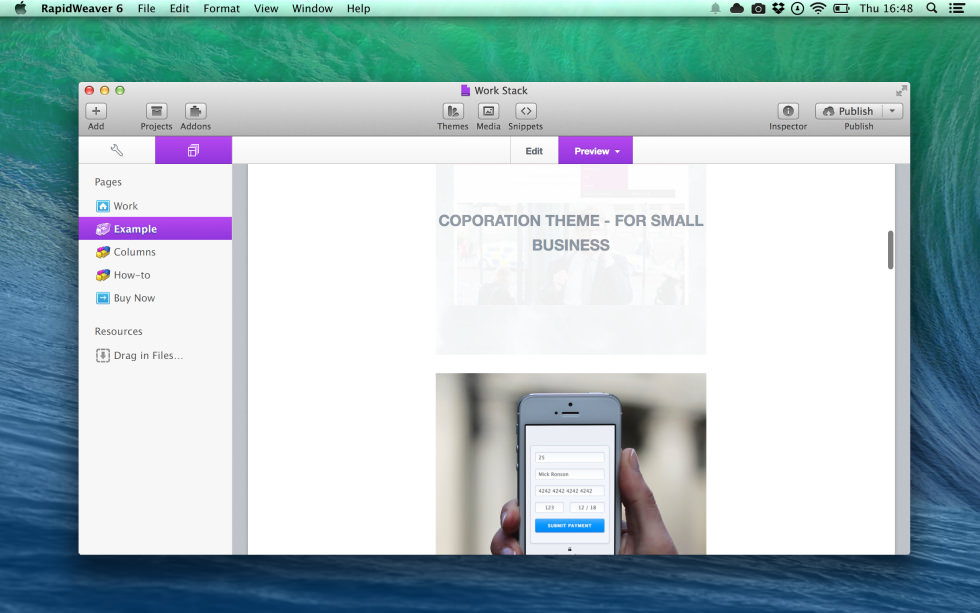Click the Coporation Theme heading text

click(571, 232)
